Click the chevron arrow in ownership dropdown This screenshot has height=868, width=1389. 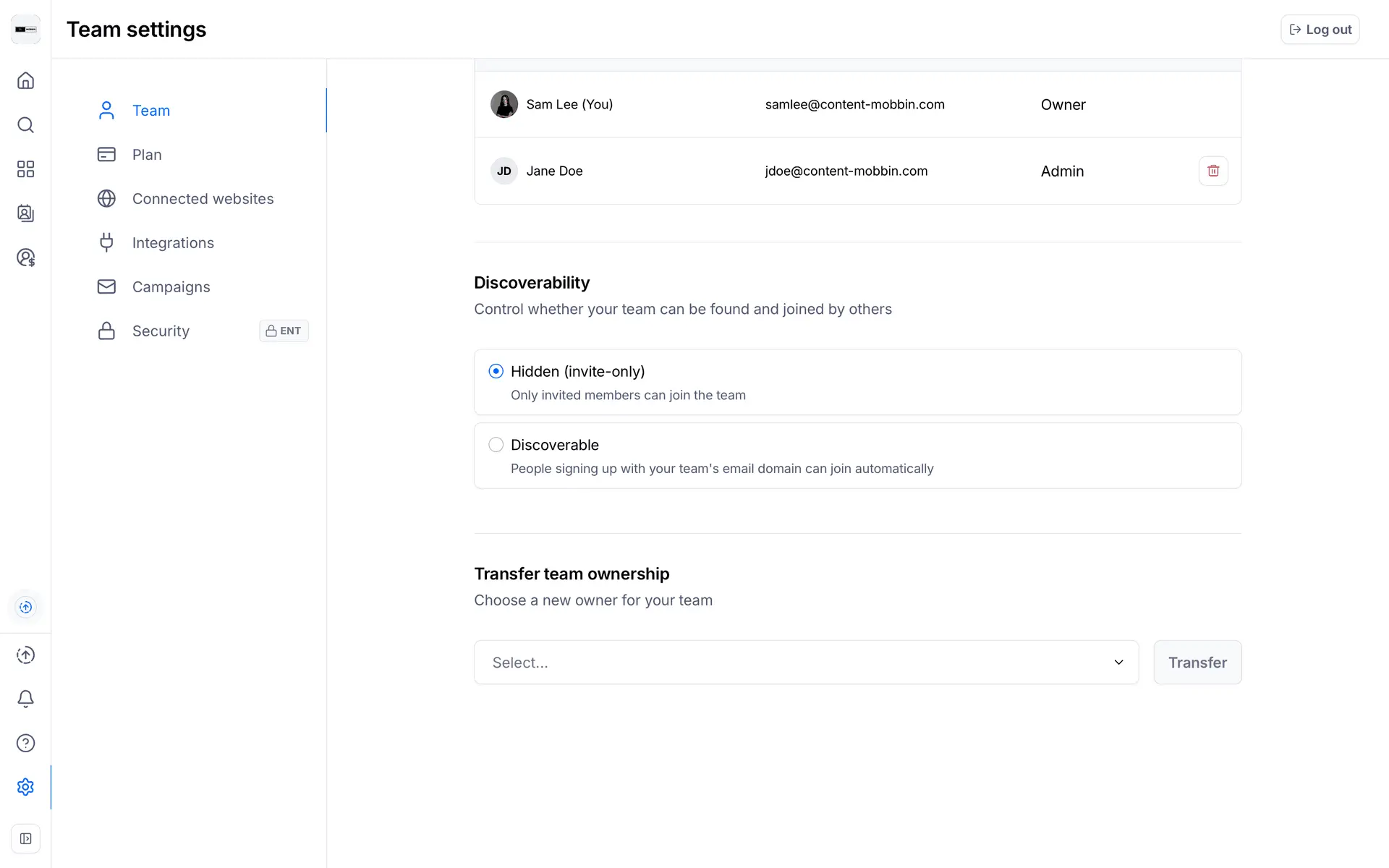coord(1118,663)
